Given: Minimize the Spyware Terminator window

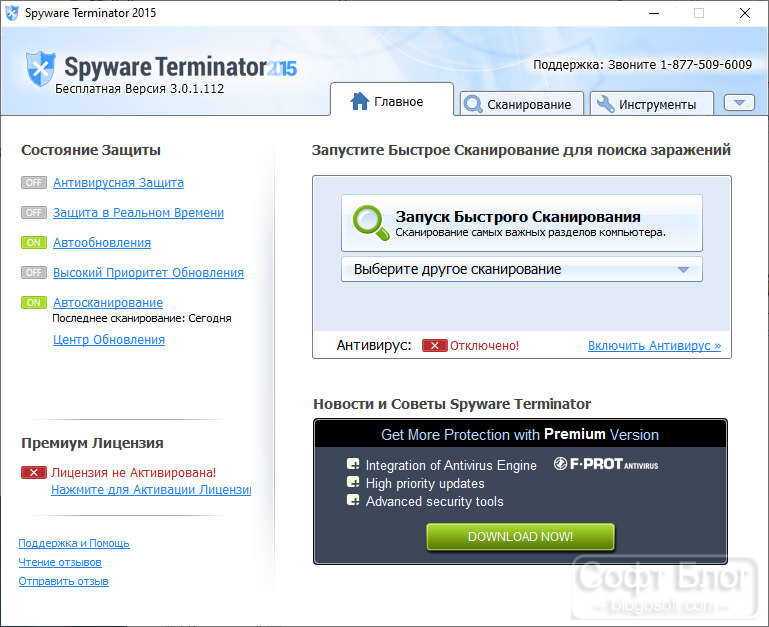Looking at the screenshot, I should click(654, 13).
